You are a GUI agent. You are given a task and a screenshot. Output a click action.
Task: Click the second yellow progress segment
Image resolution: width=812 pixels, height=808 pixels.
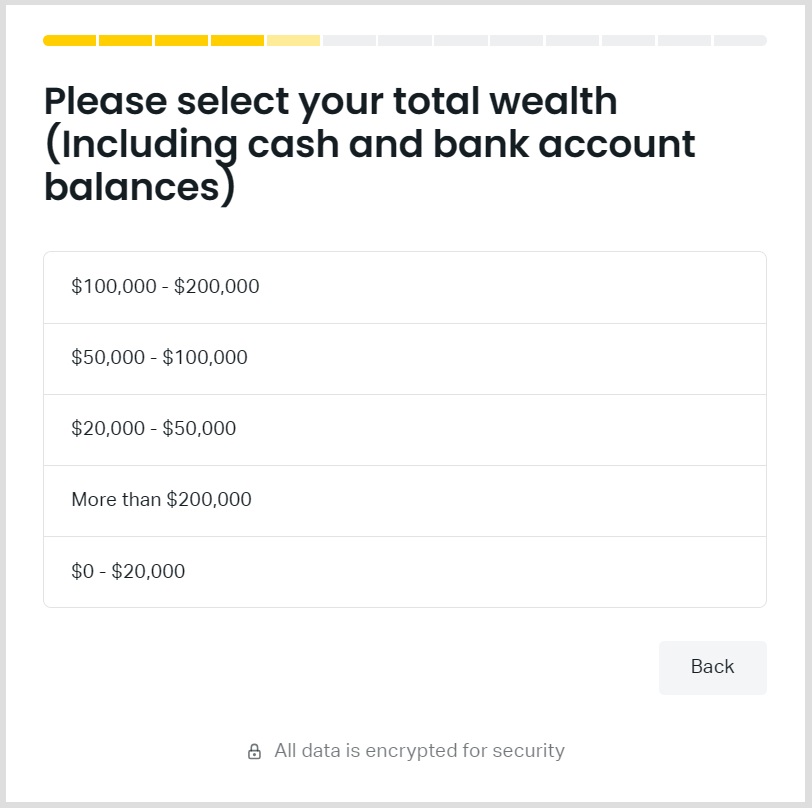pyautogui.click(x=126, y=41)
